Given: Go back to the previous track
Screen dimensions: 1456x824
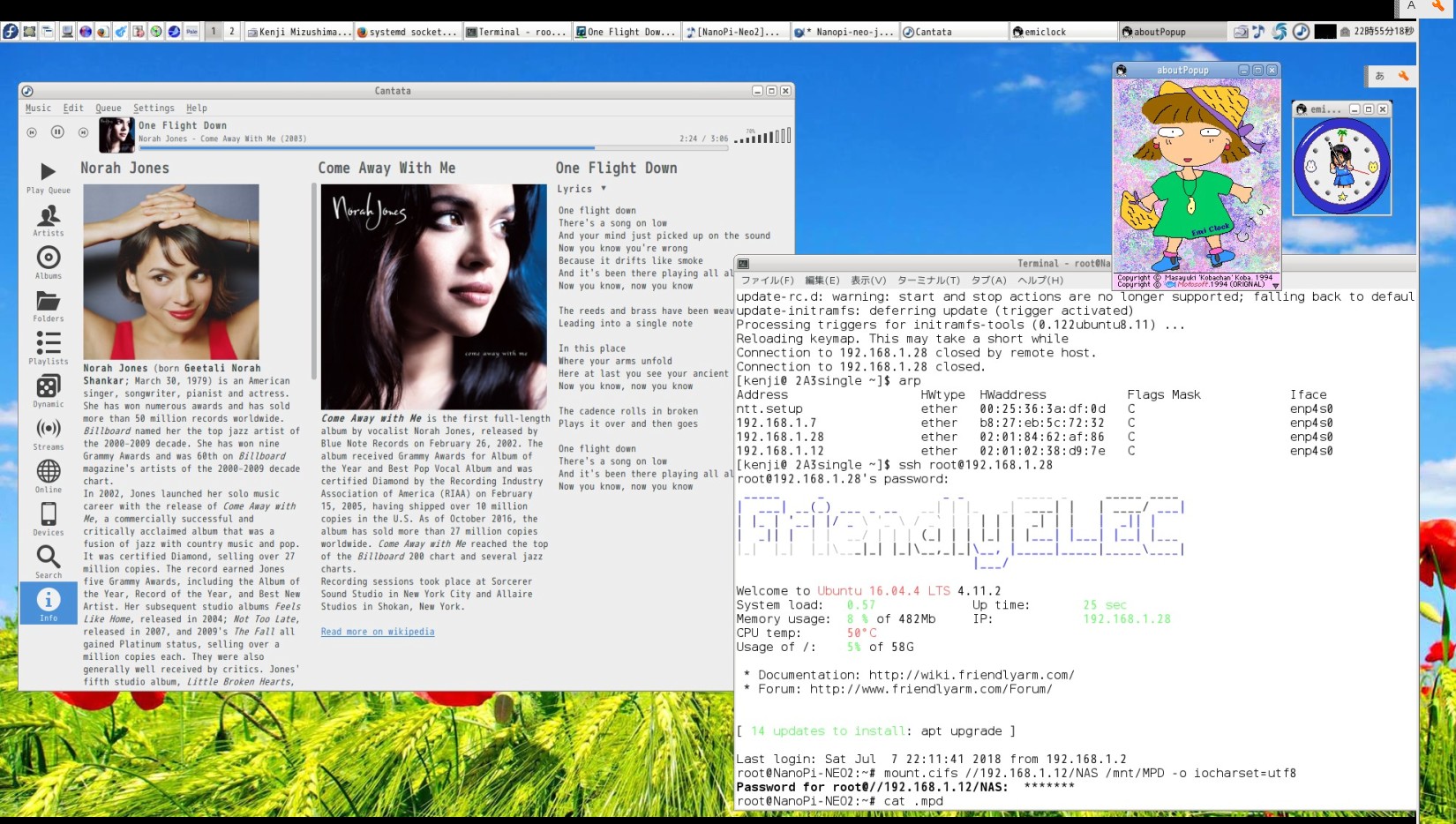Looking at the screenshot, I should (32, 132).
